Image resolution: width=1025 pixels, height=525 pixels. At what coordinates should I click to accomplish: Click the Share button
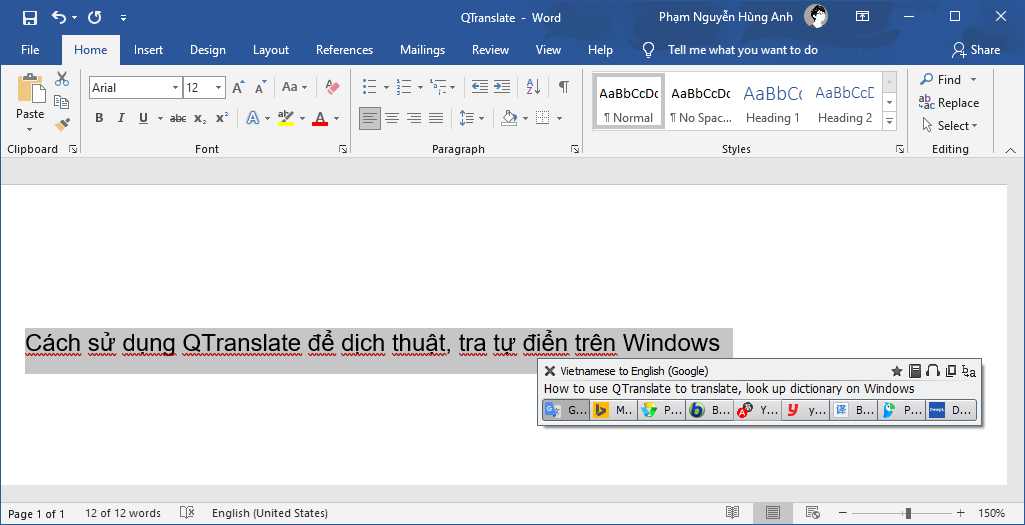coord(977,50)
